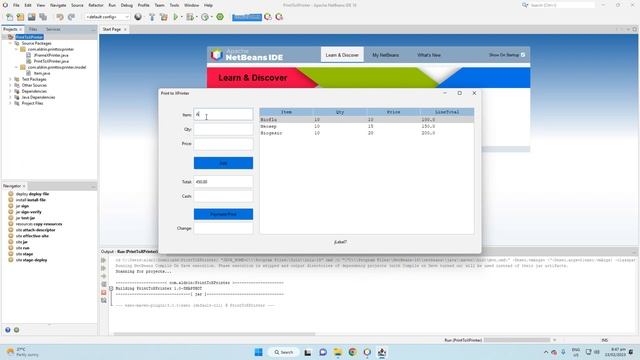The image size is (640, 360).
Task: Expand the Java Dependencies node
Action: pyautogui.click(x=10, y=98)
